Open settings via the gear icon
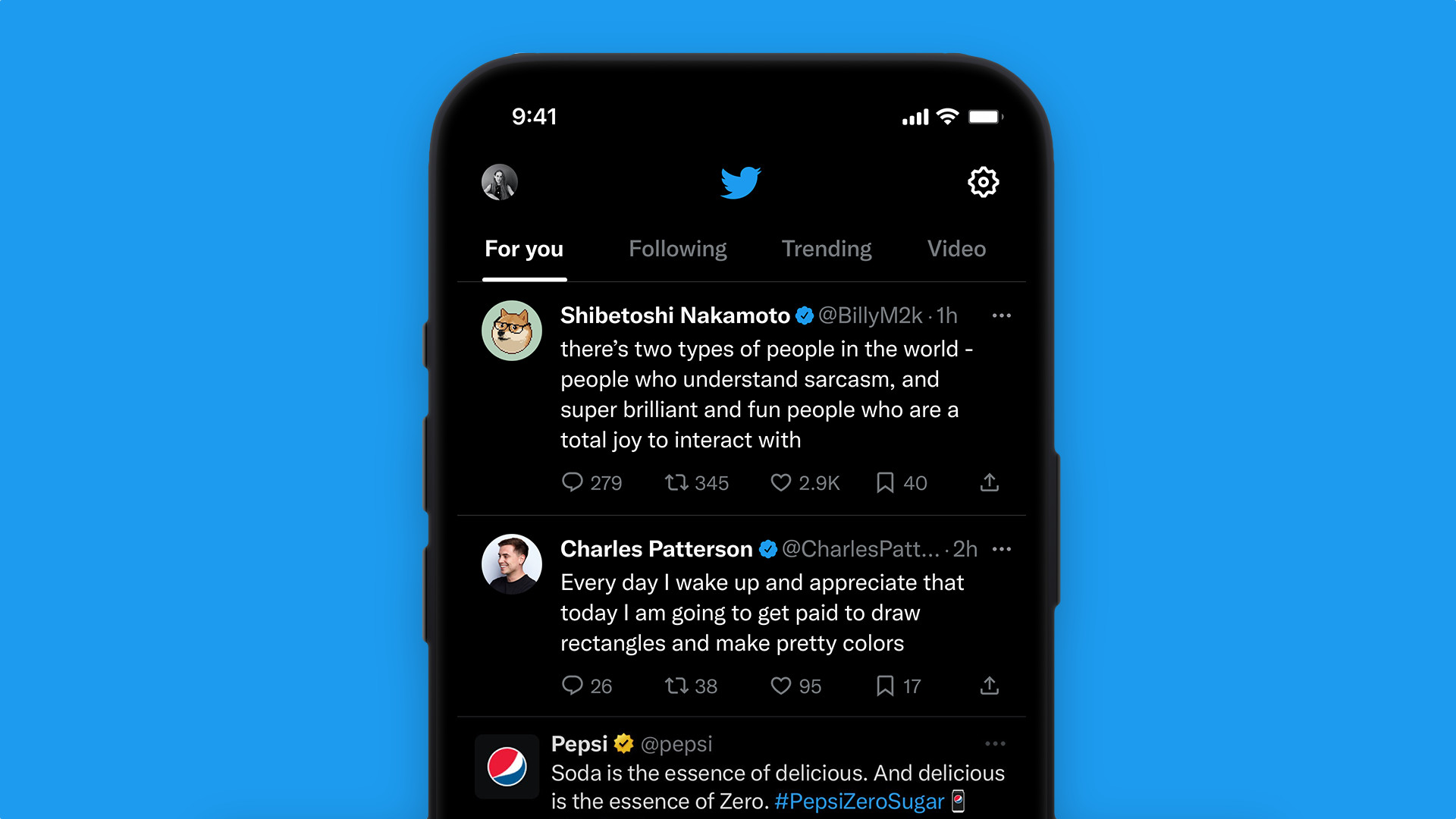 pyautogui.click(x=981, y=182)
